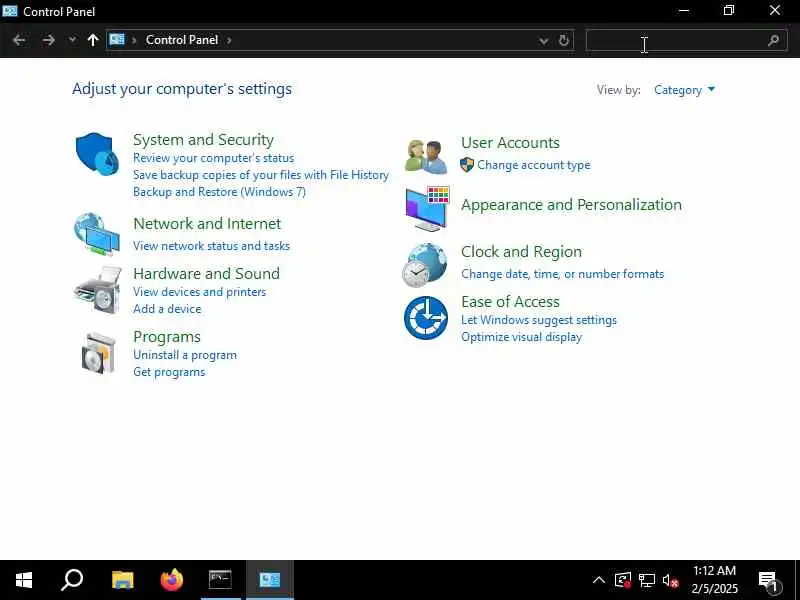The height and width of the screenshot is (600, 800).
Task: Expand the address bar history dropdown
Action: click(543, 40)
